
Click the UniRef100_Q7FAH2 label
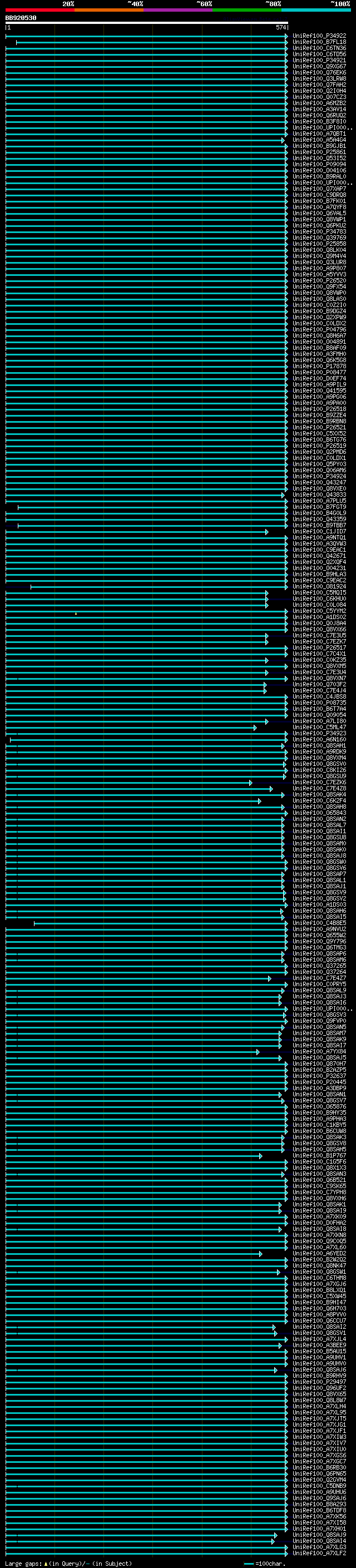319,85
